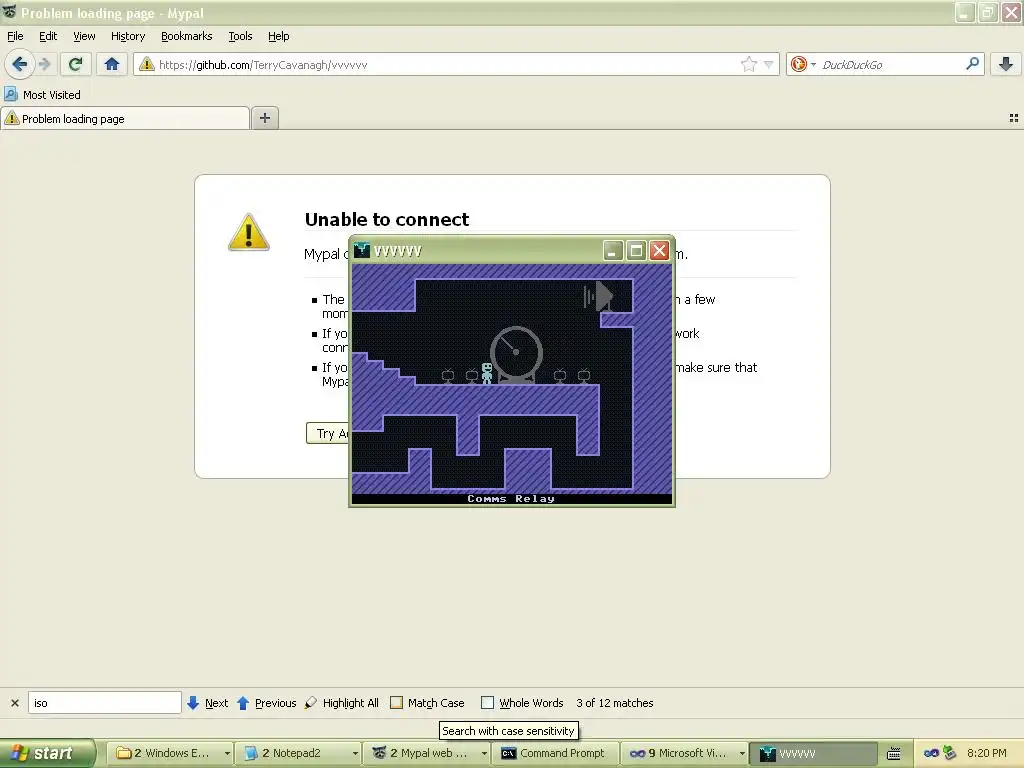Screen dimensions: 1024x768
Task: Click the forward arrow navigation button
Action: 44,64
